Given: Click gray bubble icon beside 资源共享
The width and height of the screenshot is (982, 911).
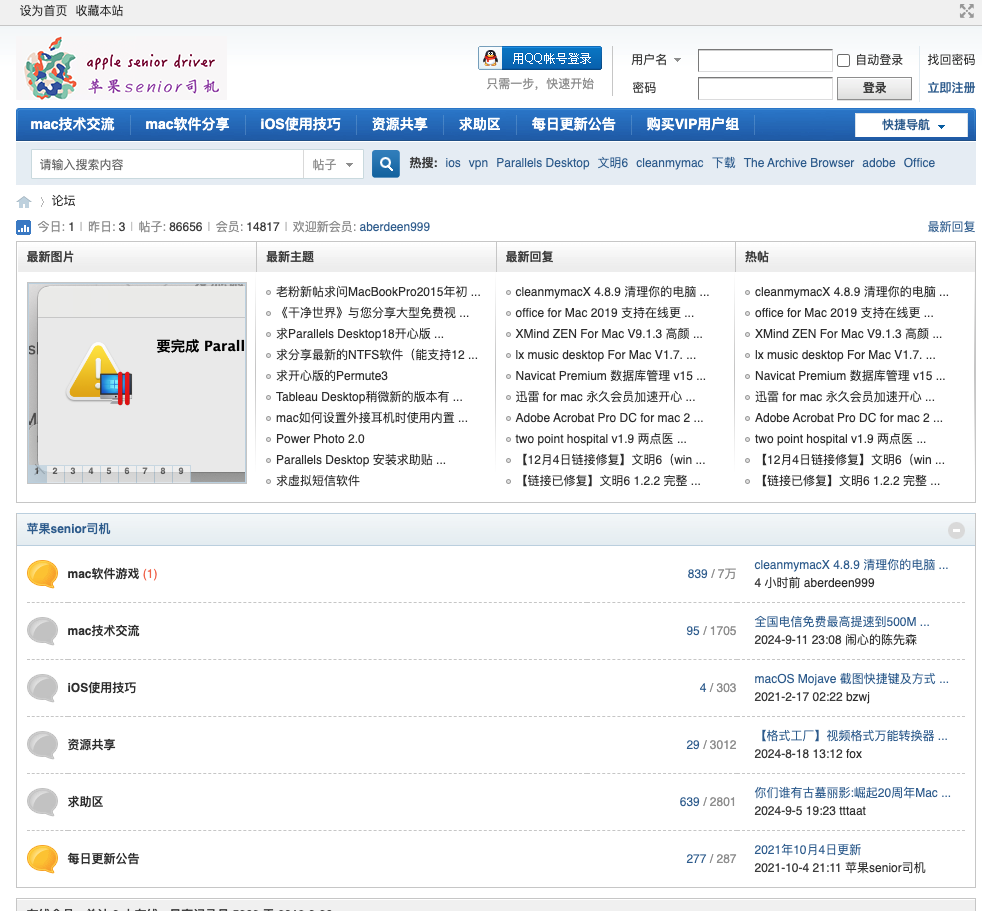Looking at the screenshot, I should point(43,744).
